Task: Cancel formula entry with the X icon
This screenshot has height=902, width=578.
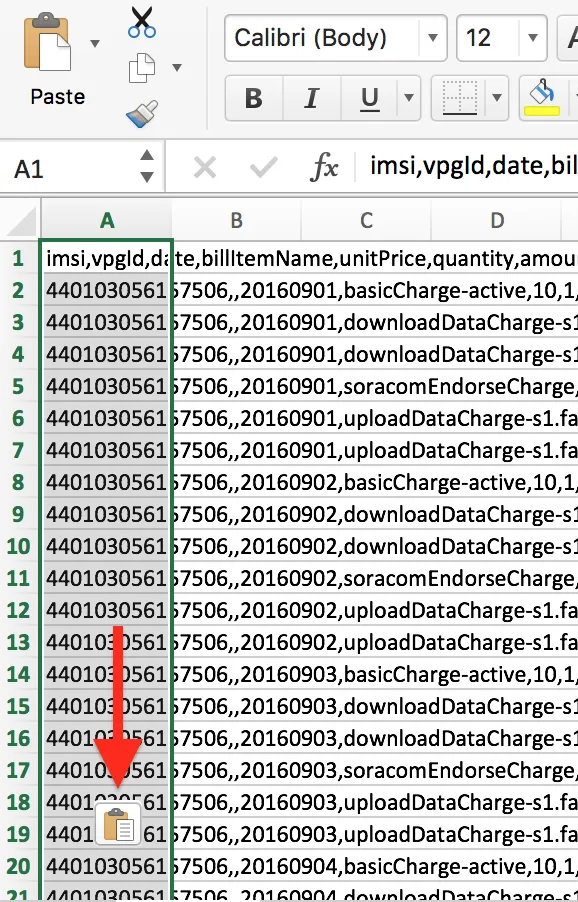Action: (x=205, y=168)
